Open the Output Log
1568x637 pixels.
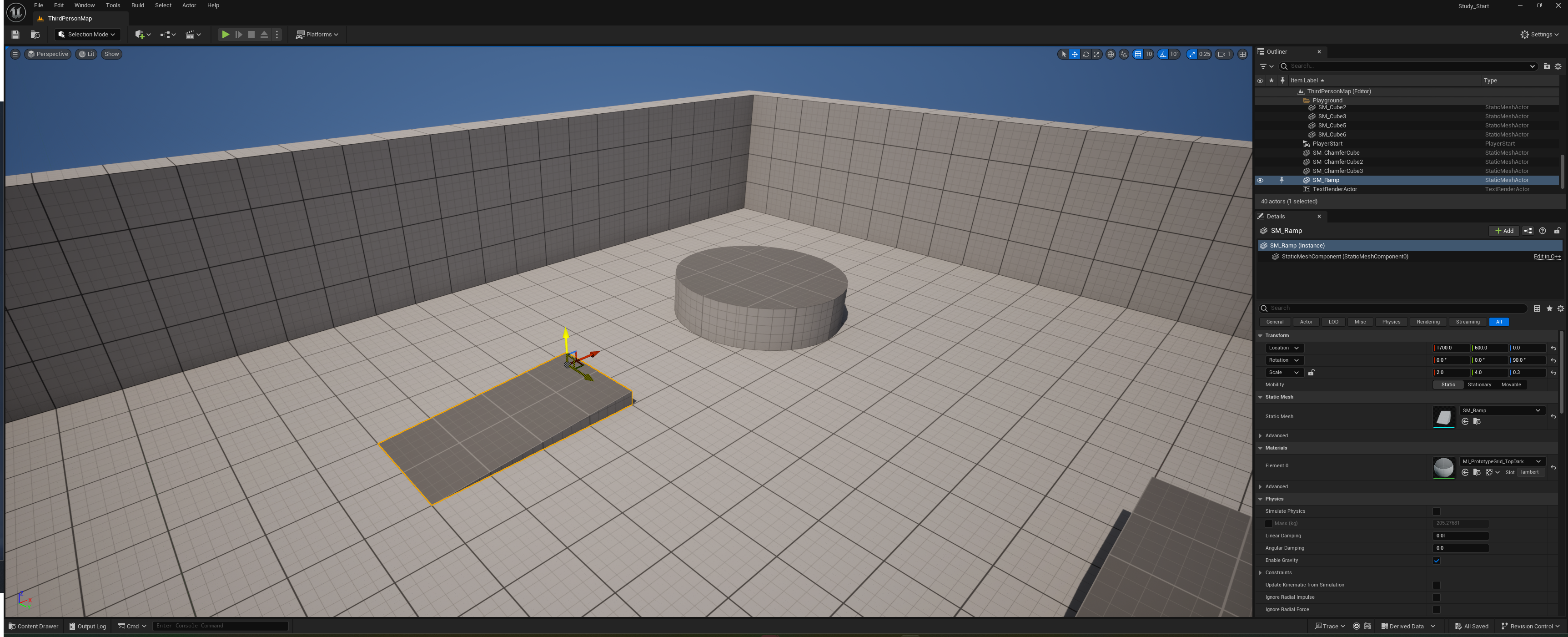88,626
